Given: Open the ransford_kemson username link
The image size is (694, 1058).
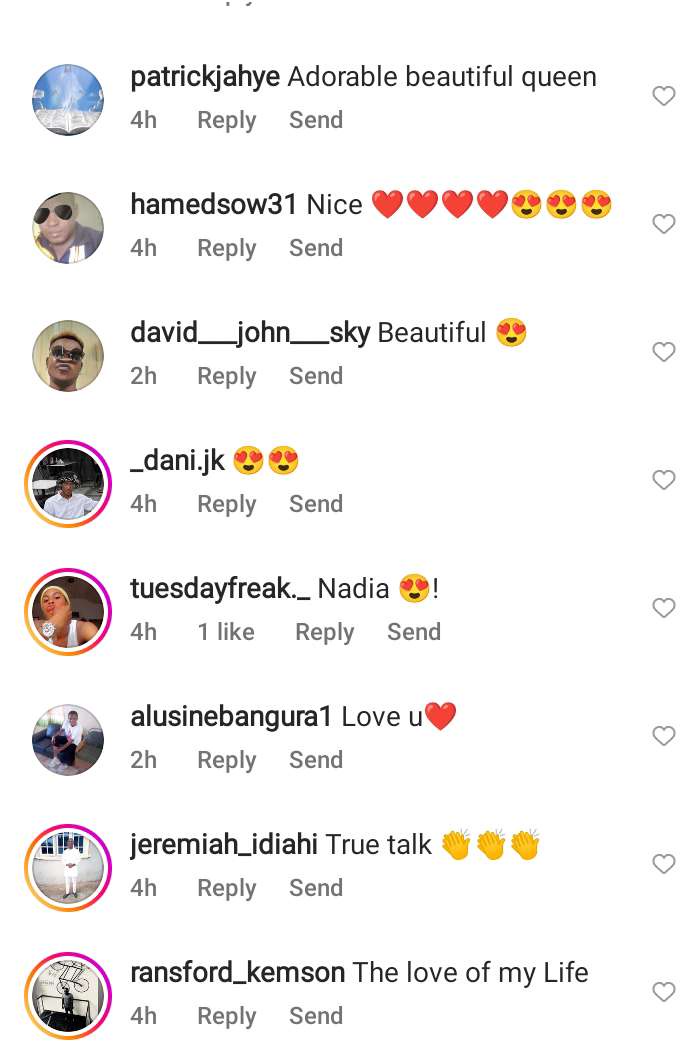Looking at the screenshot, I should coord(237,973).
